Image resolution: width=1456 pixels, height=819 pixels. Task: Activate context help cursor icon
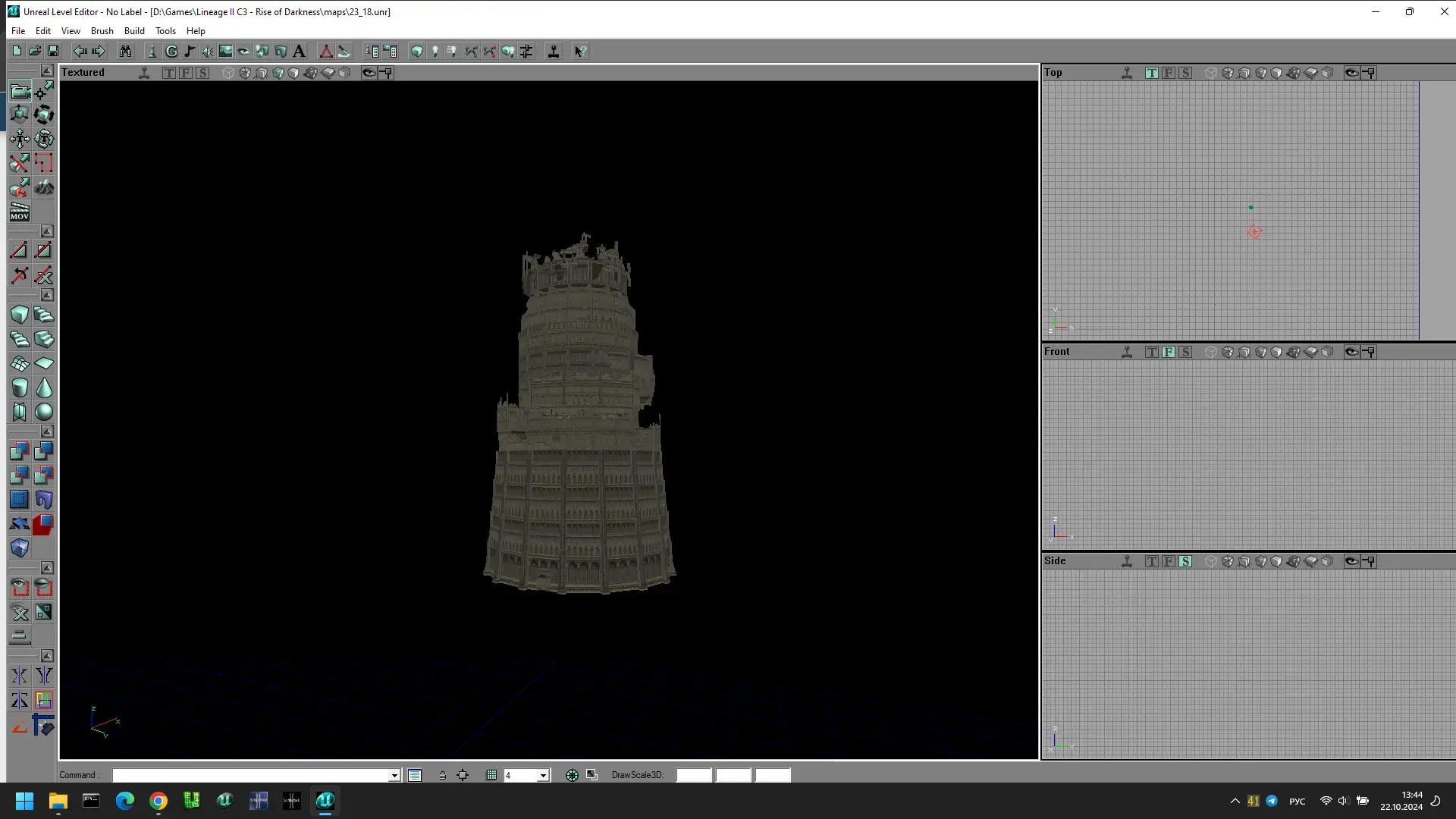click(x=580, y=51)
